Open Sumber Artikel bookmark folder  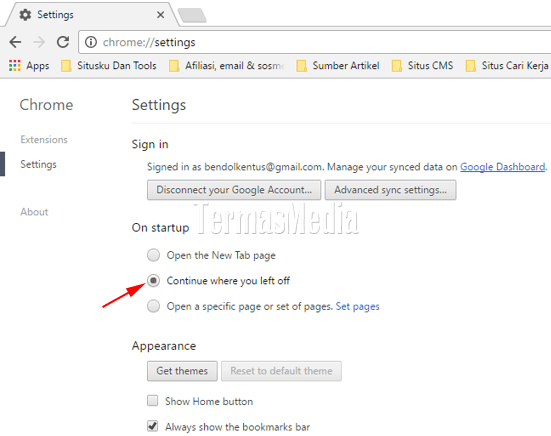coord(338,66)
